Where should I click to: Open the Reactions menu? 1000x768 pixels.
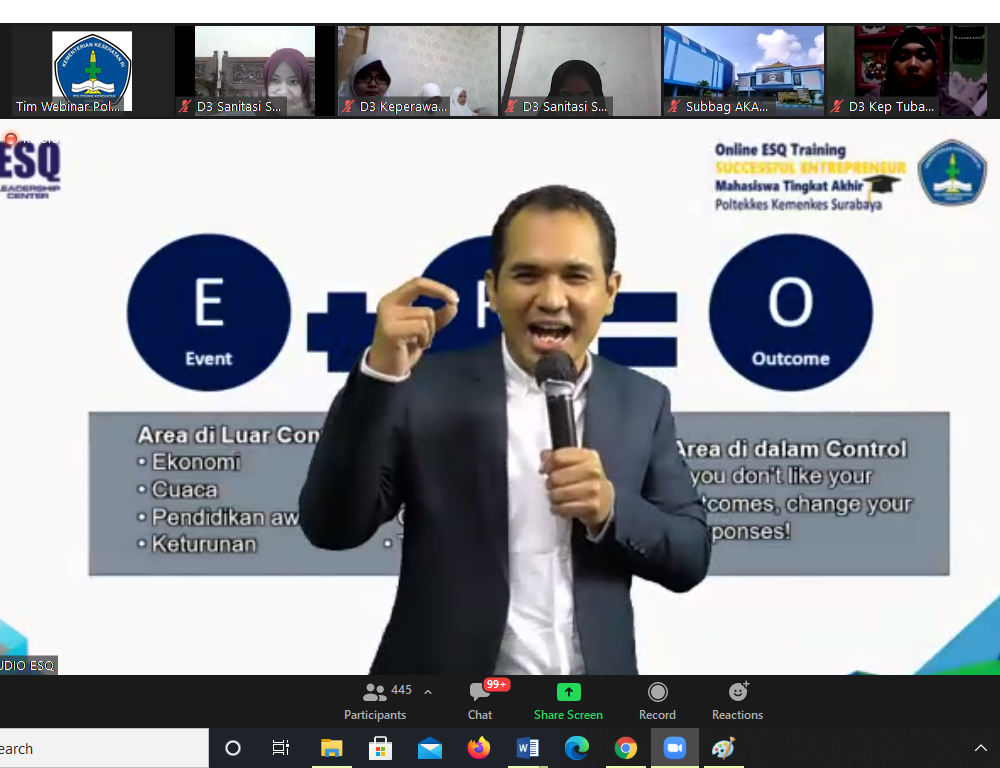point(737,700)
